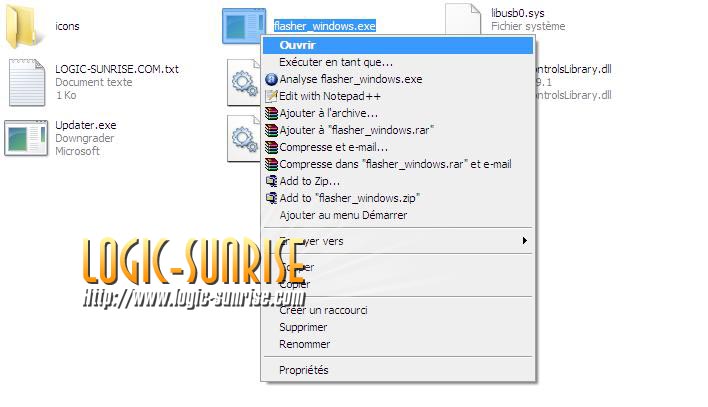Select Edit with Notepad++
708x407 pixels.
398,96
